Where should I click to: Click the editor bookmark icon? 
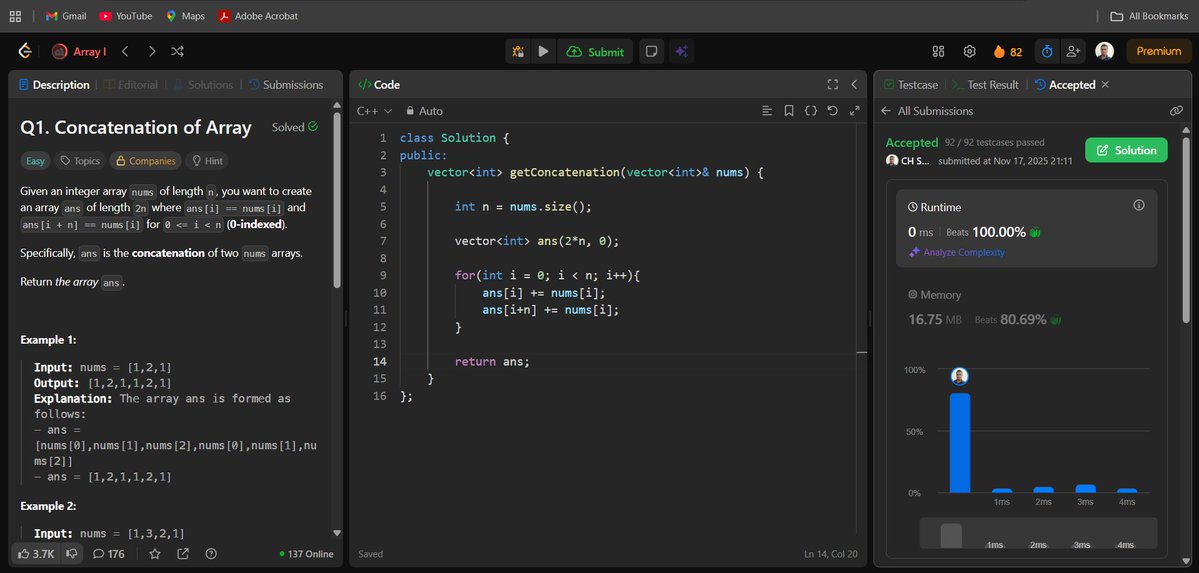[x=789, y=111]
